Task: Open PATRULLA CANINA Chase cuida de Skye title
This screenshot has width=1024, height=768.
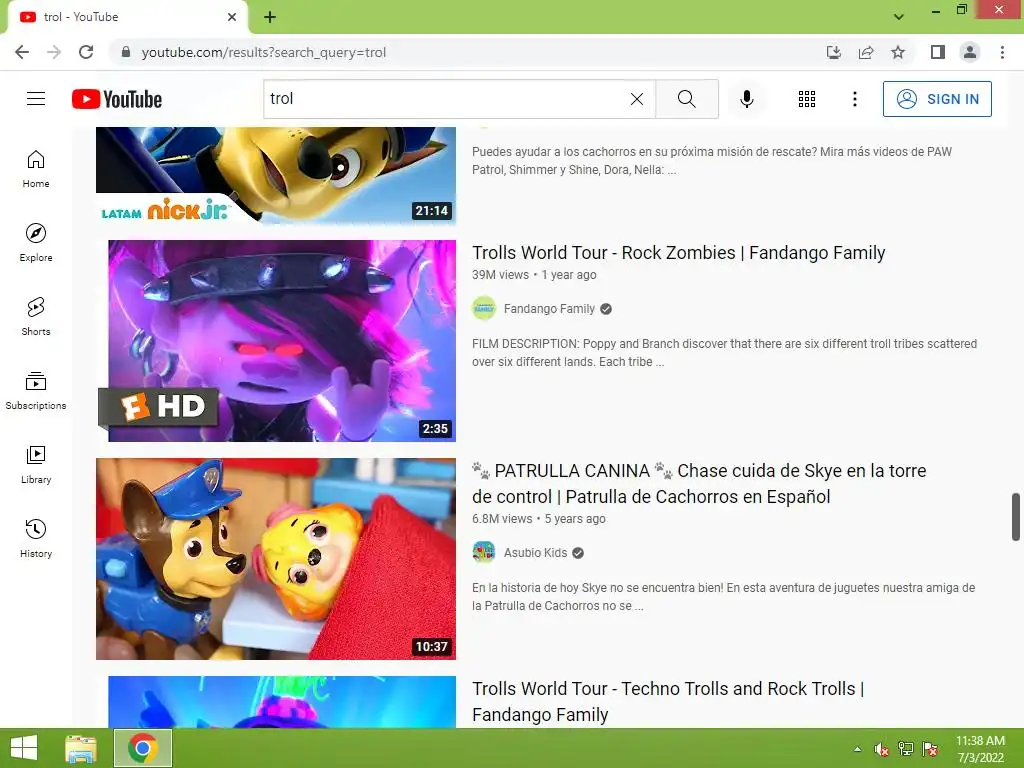Action: [699, 483]
